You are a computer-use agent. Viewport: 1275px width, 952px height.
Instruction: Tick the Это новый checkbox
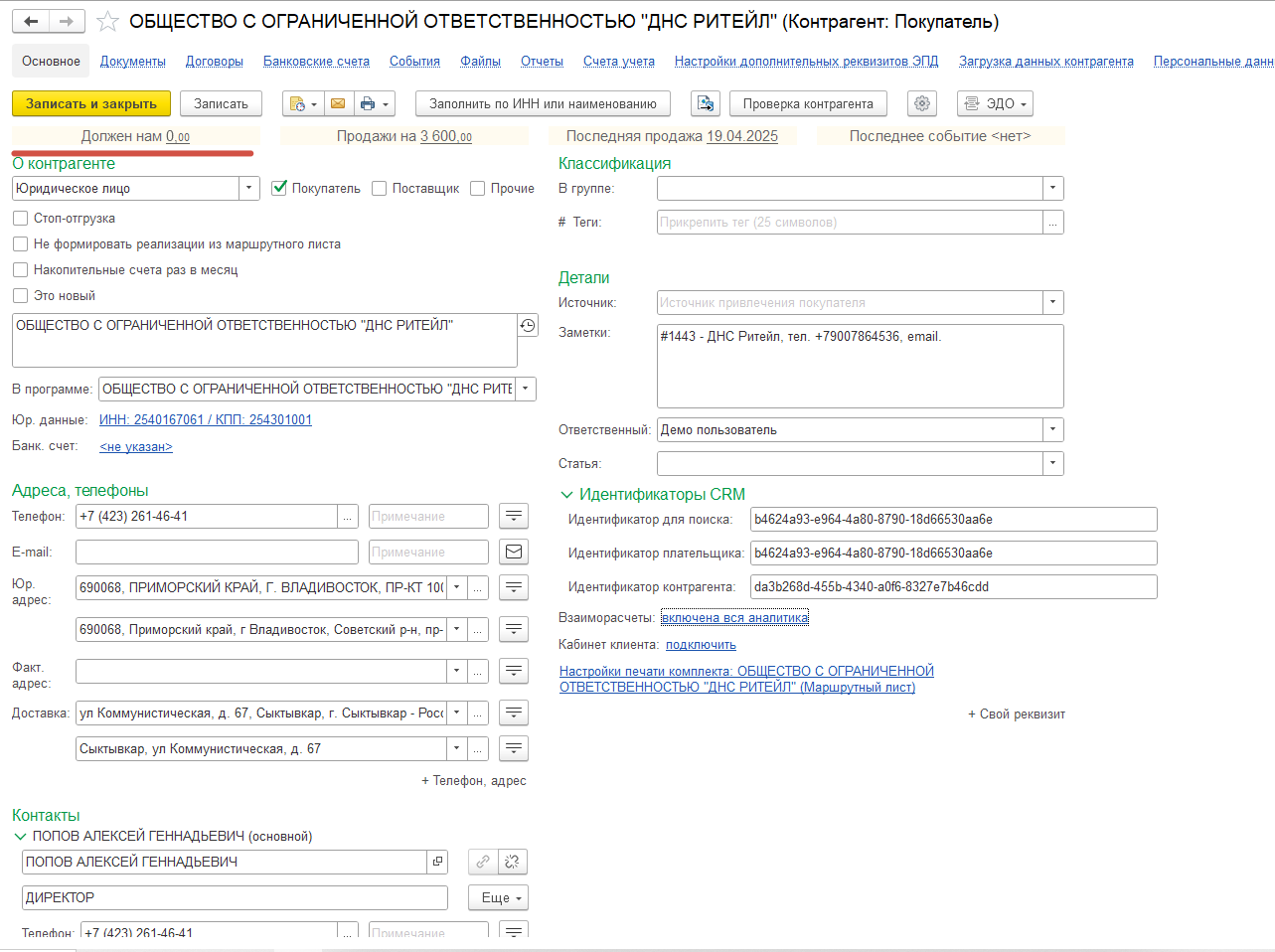20,295
